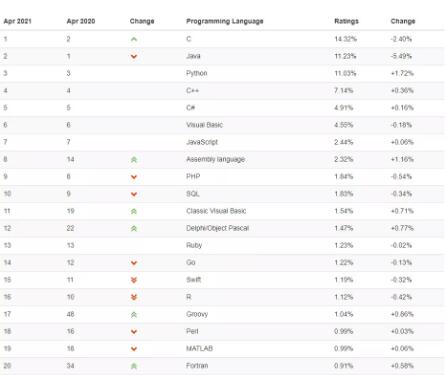446x375 pixels.
Task: Click double up arrow for Classic Visual Basic
Action: [x=134, y=211]
